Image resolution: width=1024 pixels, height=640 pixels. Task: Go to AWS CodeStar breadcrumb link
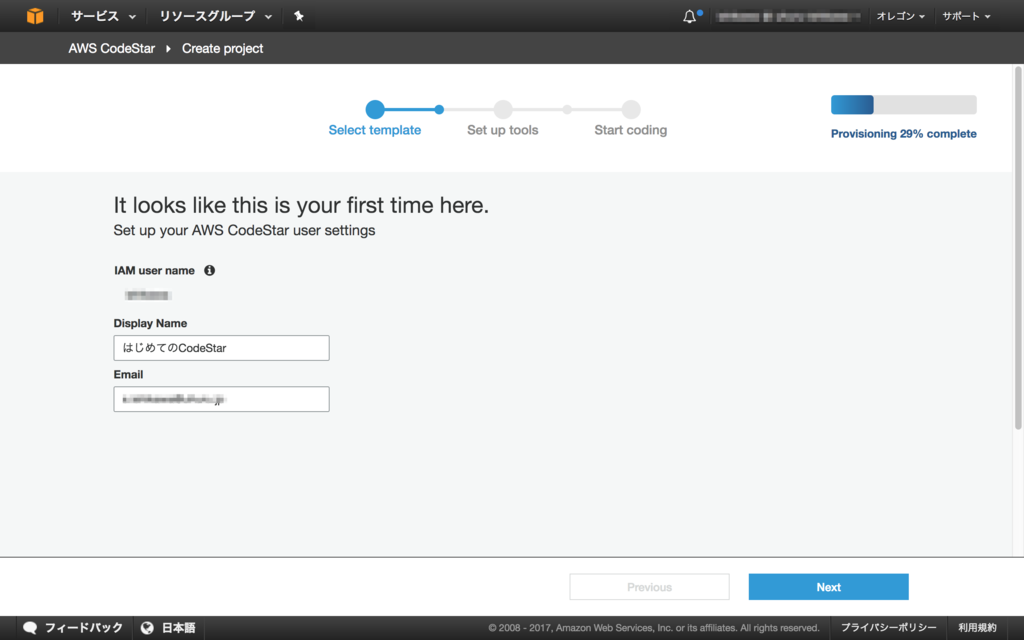(x=112, y=48)
